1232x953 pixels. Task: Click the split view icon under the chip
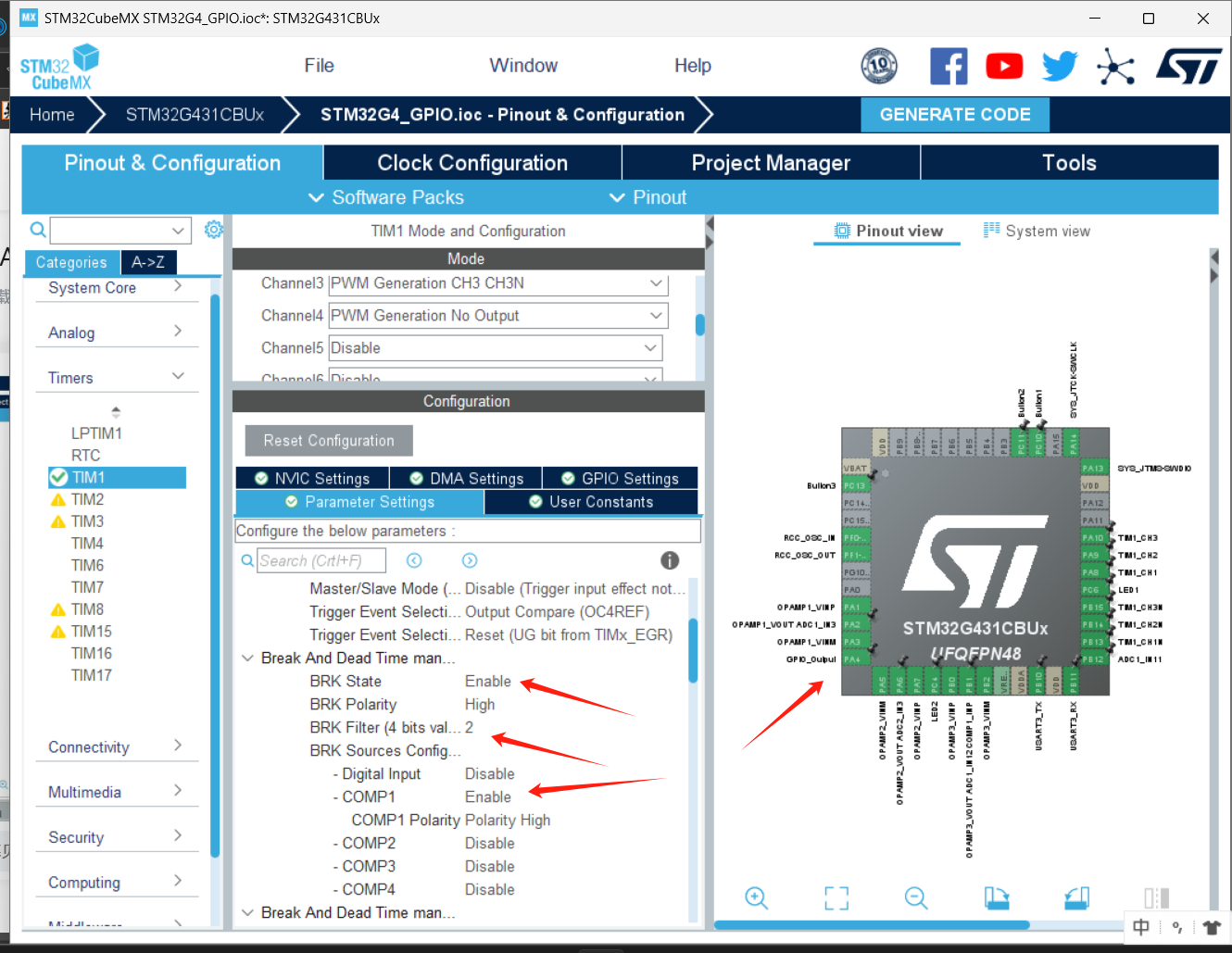1156,897
